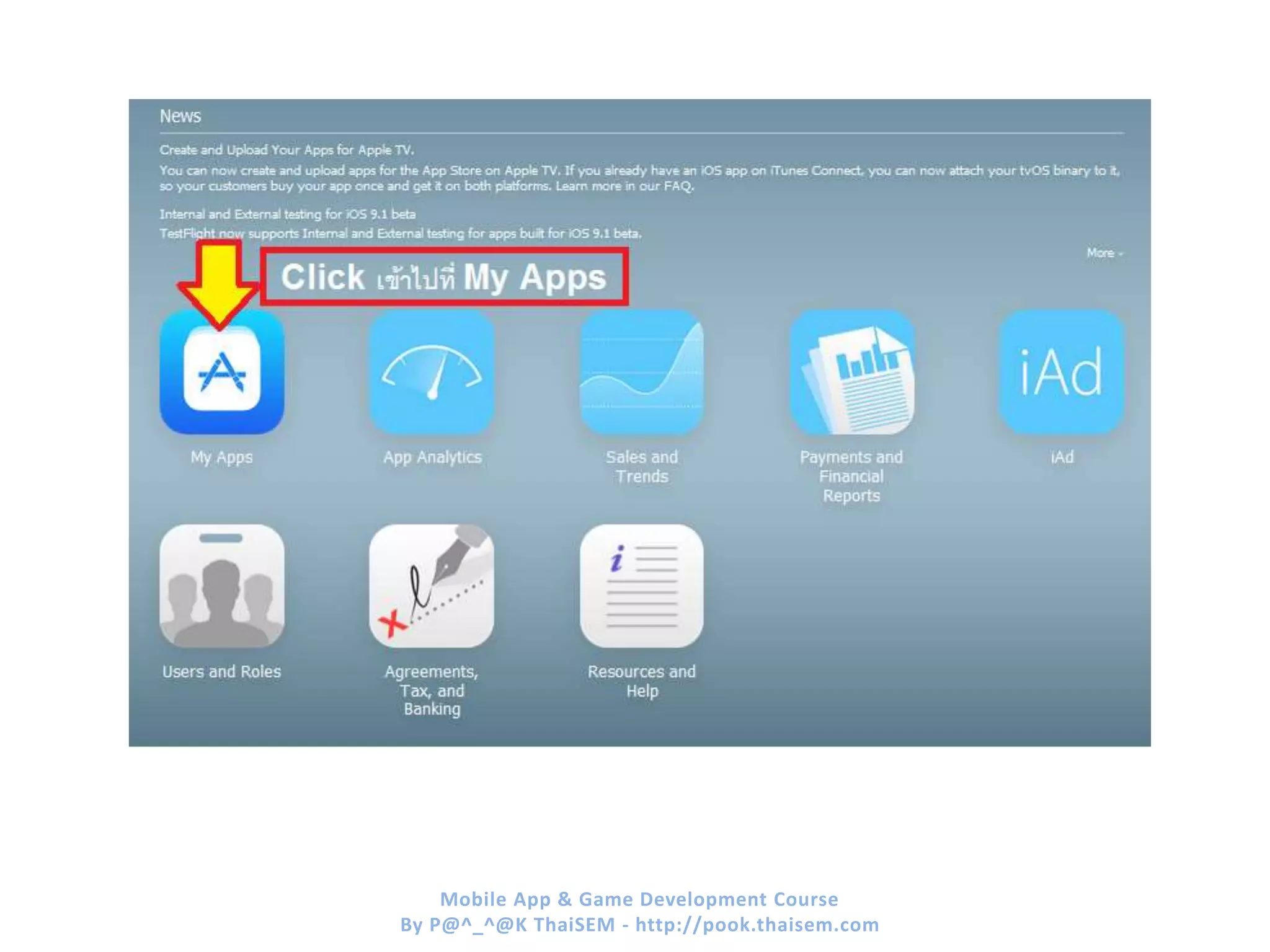Open Agreements, Tax, and Banking icon
Viewport: 1270px width, 952px height.
pyautogui.click(x=432, y=586)
